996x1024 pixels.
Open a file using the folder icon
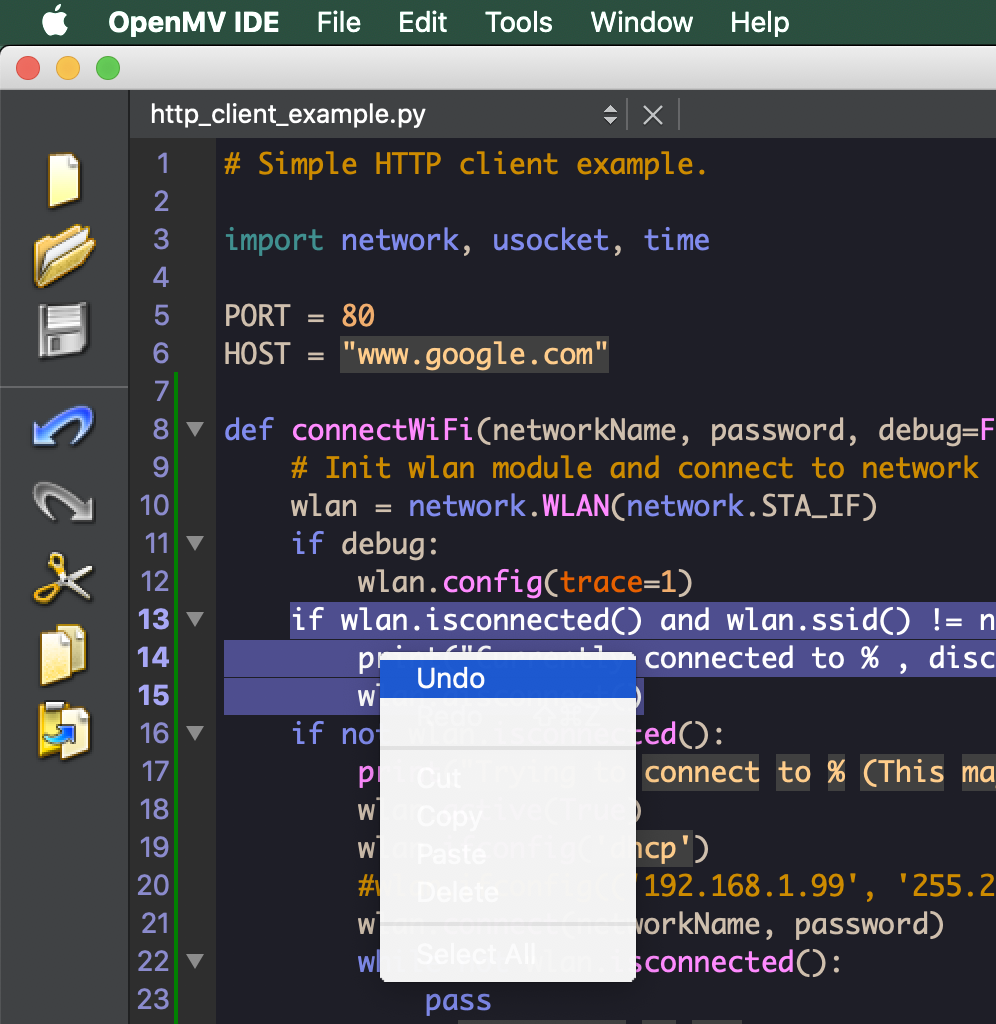point(64,255)
